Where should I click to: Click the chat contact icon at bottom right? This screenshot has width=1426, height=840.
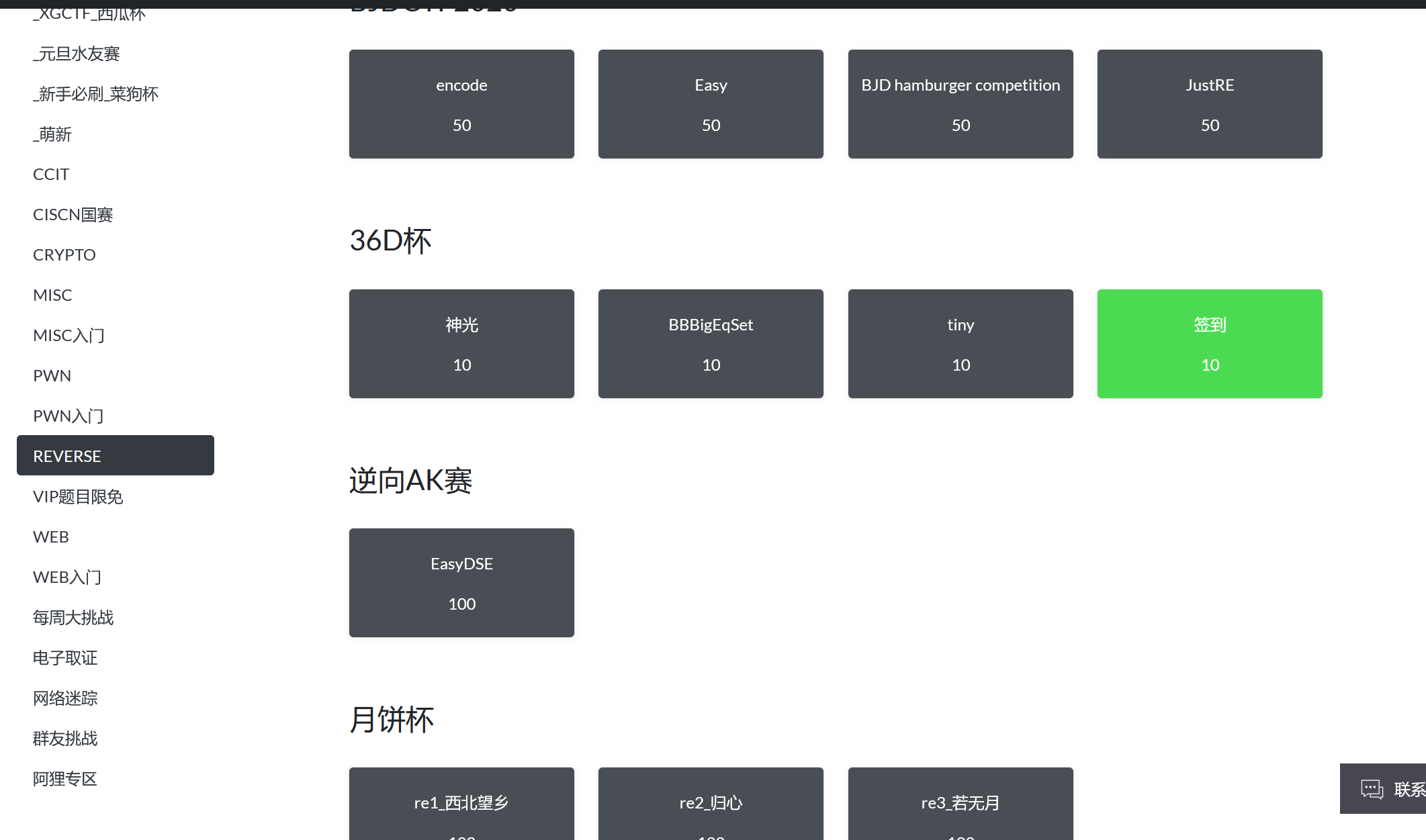point(1372,789)
